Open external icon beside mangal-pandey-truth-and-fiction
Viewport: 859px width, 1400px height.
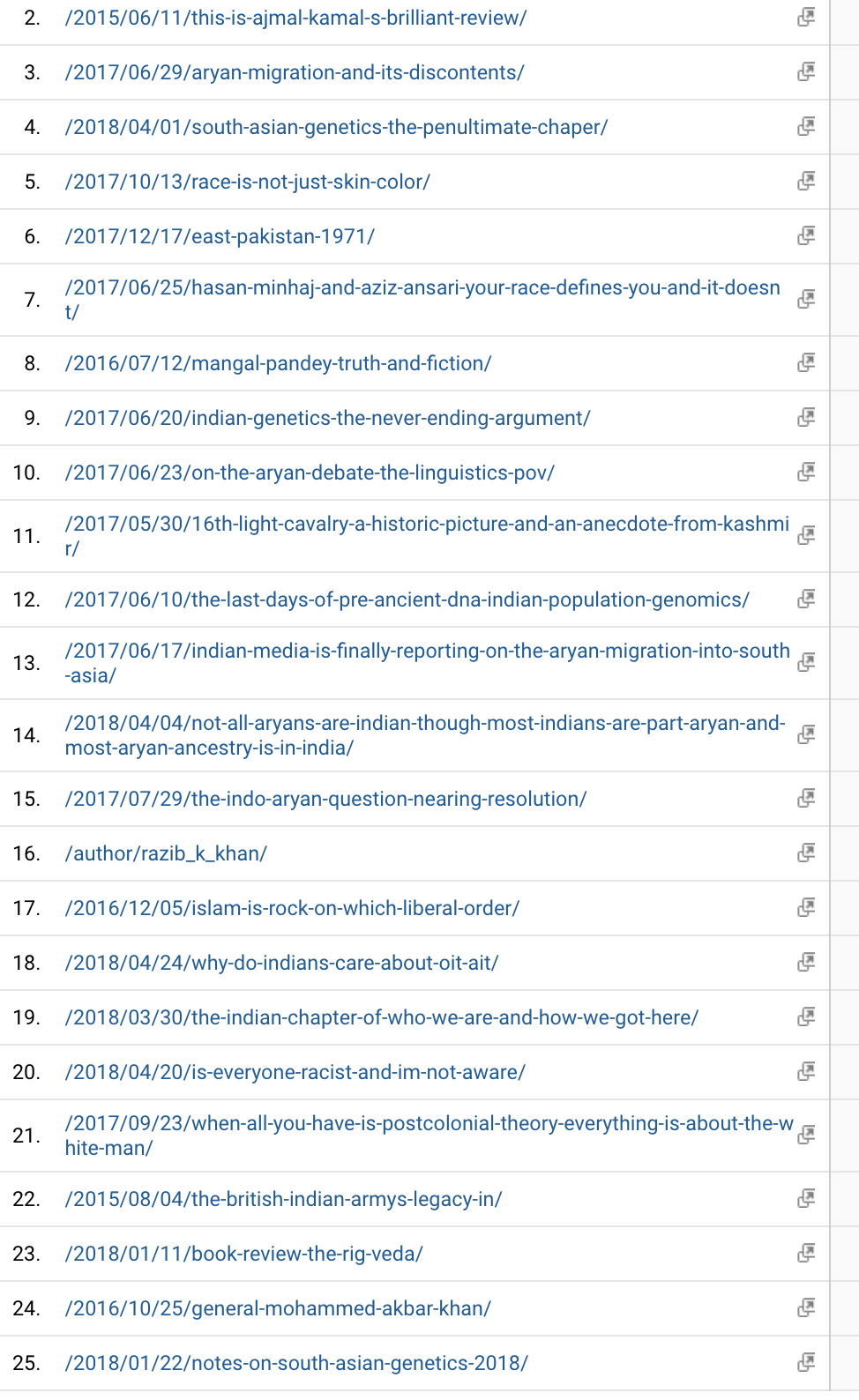coord(805,363)
